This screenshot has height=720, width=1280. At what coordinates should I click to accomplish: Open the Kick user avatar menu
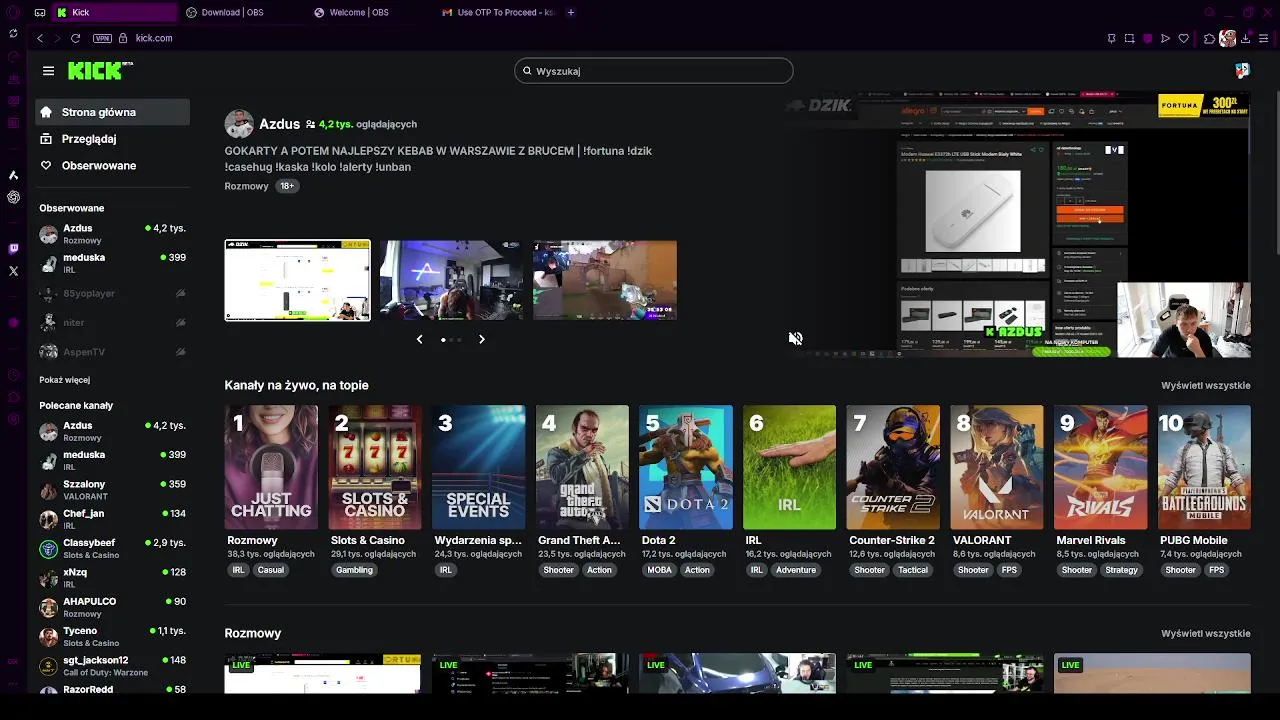click(x=1242, y=71)
